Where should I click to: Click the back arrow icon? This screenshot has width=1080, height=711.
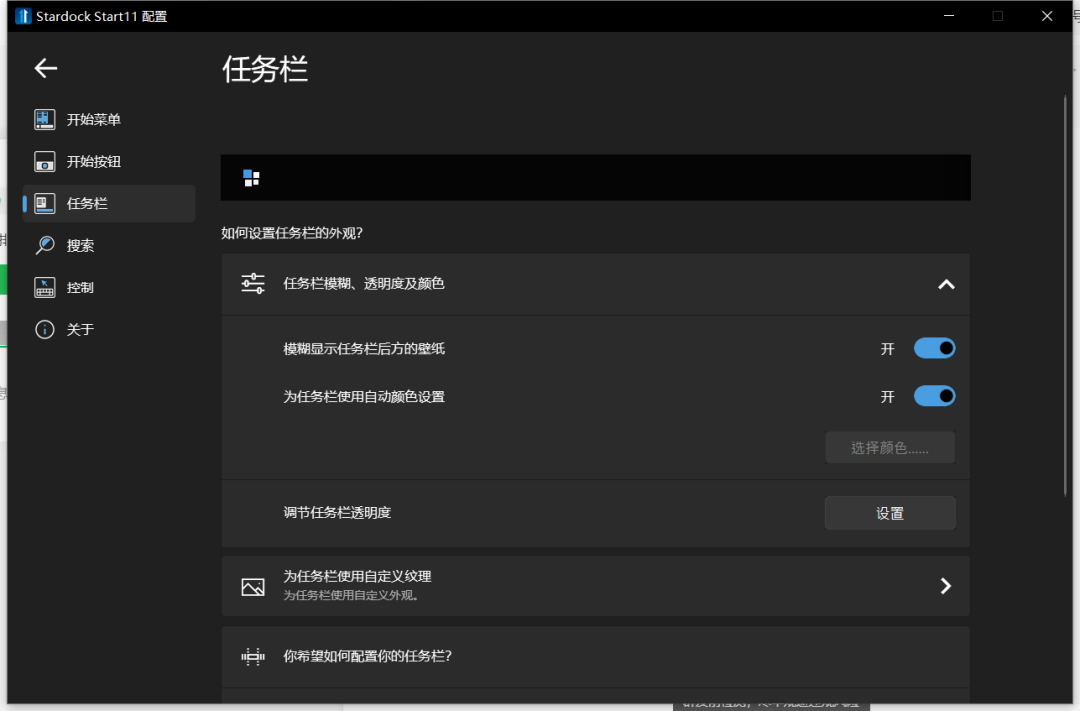[46, 68]
